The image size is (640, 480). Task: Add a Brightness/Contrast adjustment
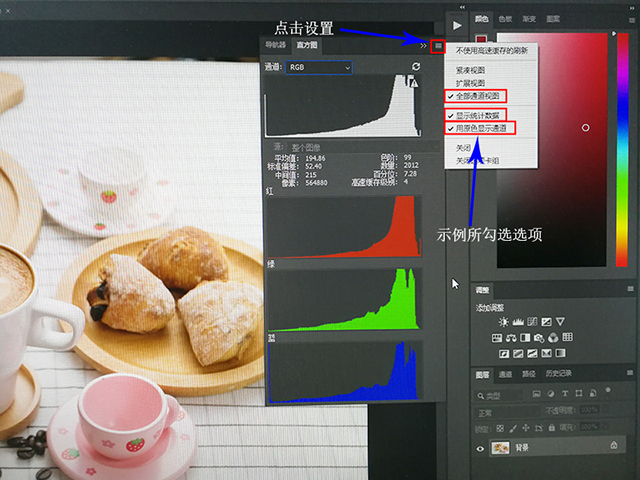click(x=504, y=321)
